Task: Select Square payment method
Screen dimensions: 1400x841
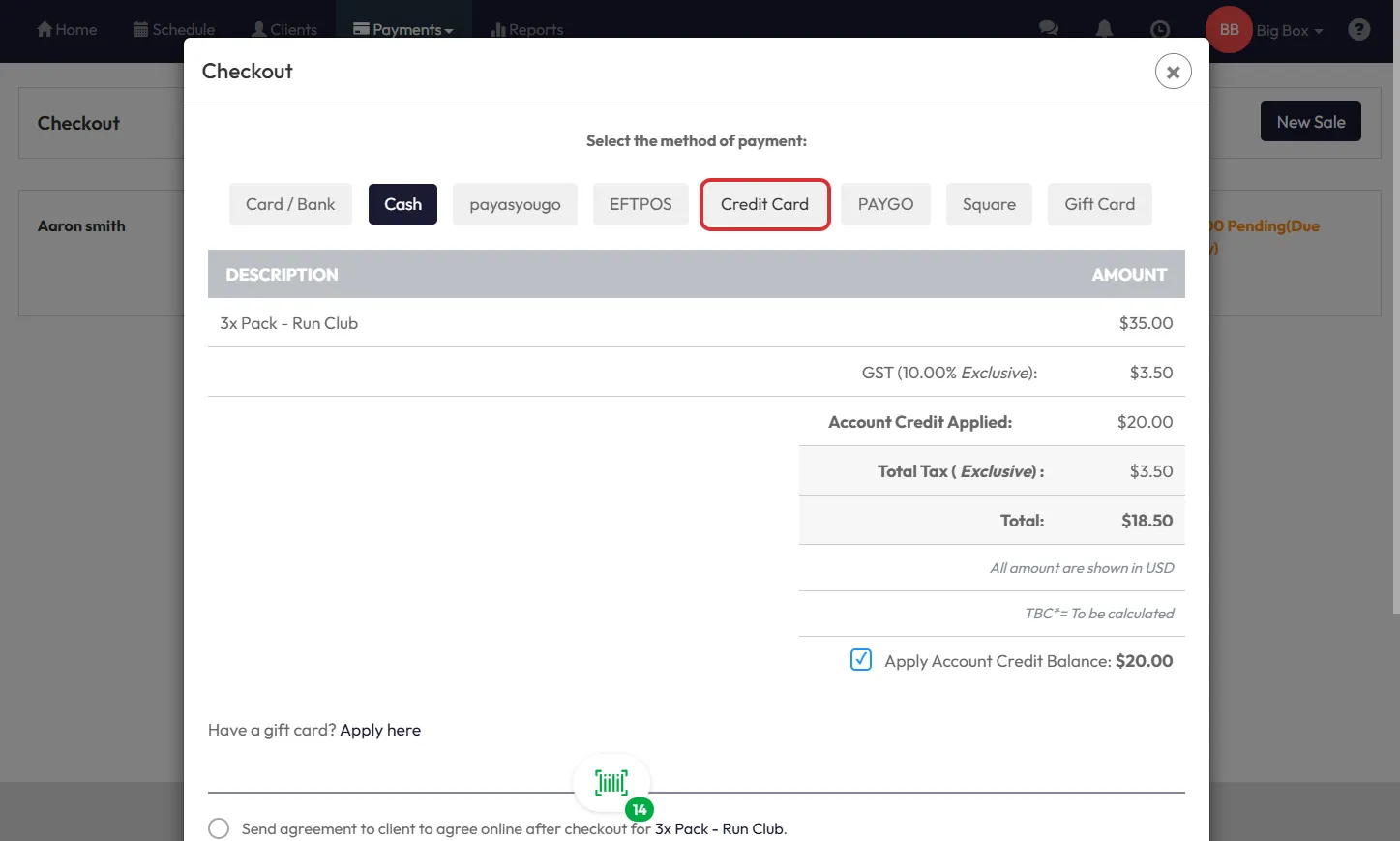Action: pyautogui.click(x=989, y=204)
